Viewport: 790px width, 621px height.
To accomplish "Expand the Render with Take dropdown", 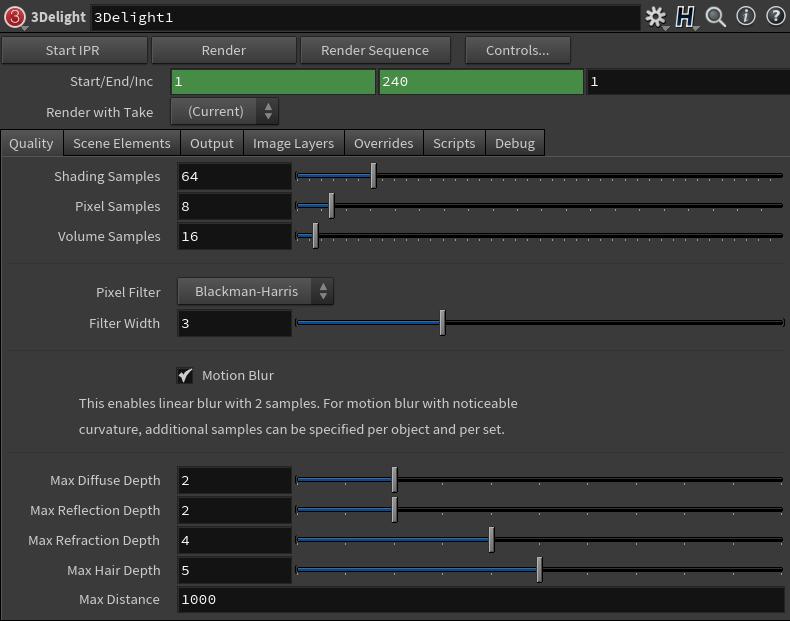I will pyautogui.click(x=224, y=111).
